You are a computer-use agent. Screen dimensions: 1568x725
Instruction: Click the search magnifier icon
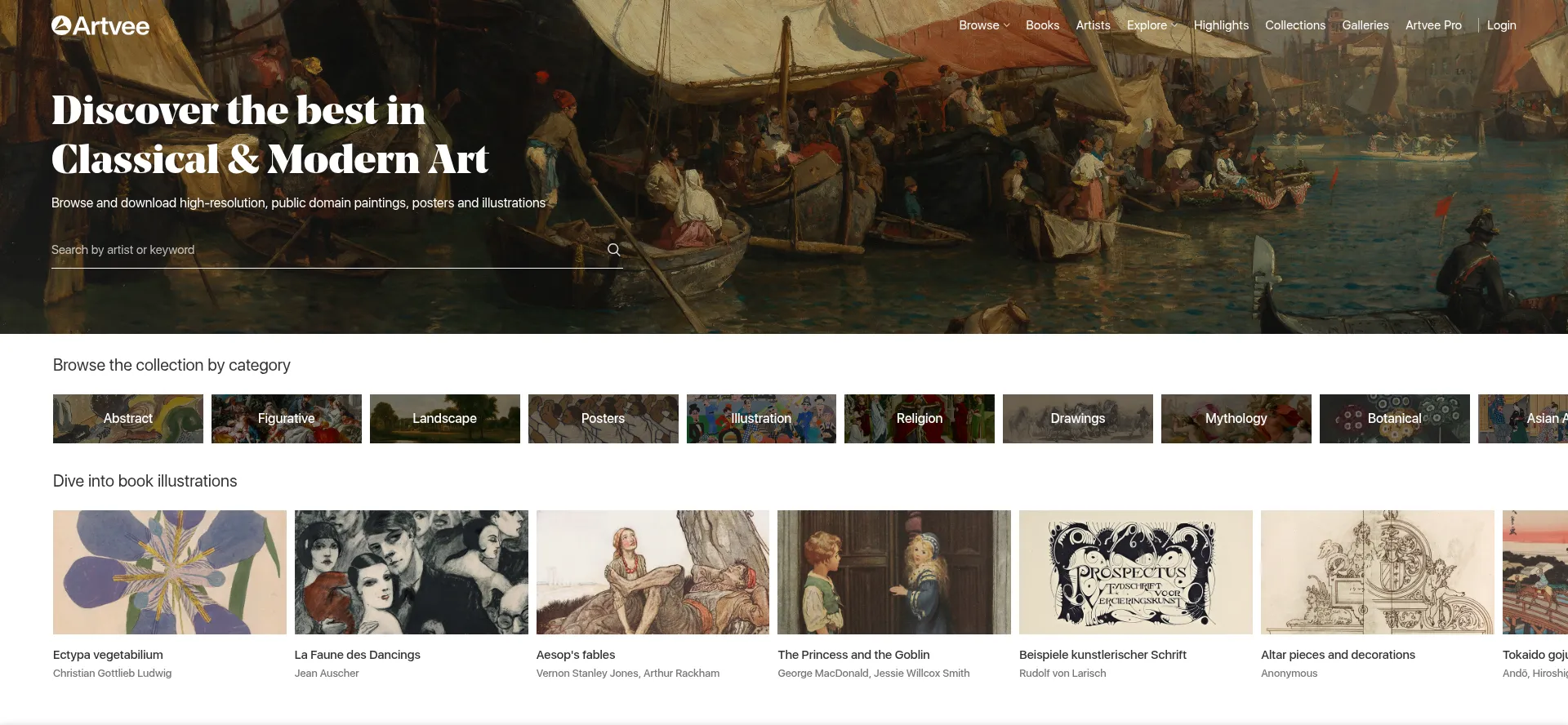[613, 250]
